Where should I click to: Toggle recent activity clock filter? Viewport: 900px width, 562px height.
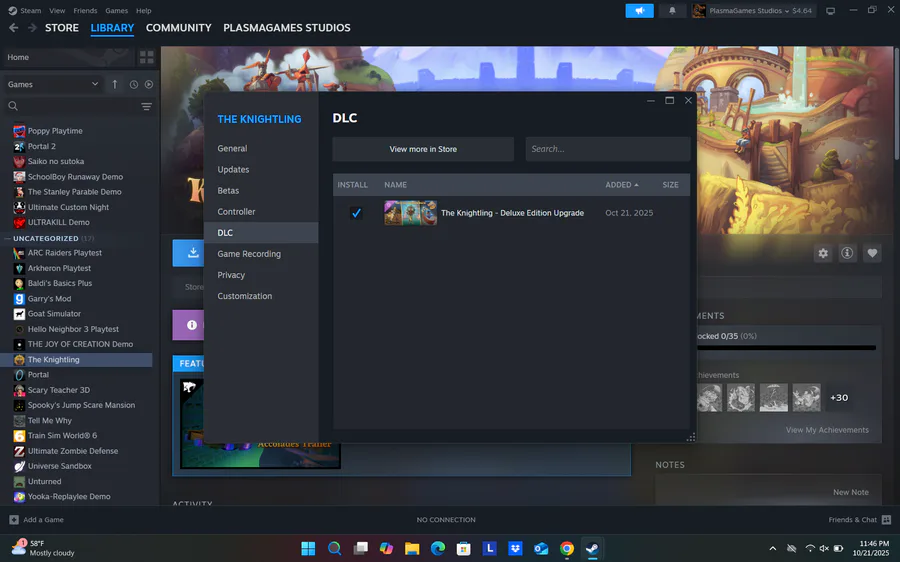click(x=134, y=84)
